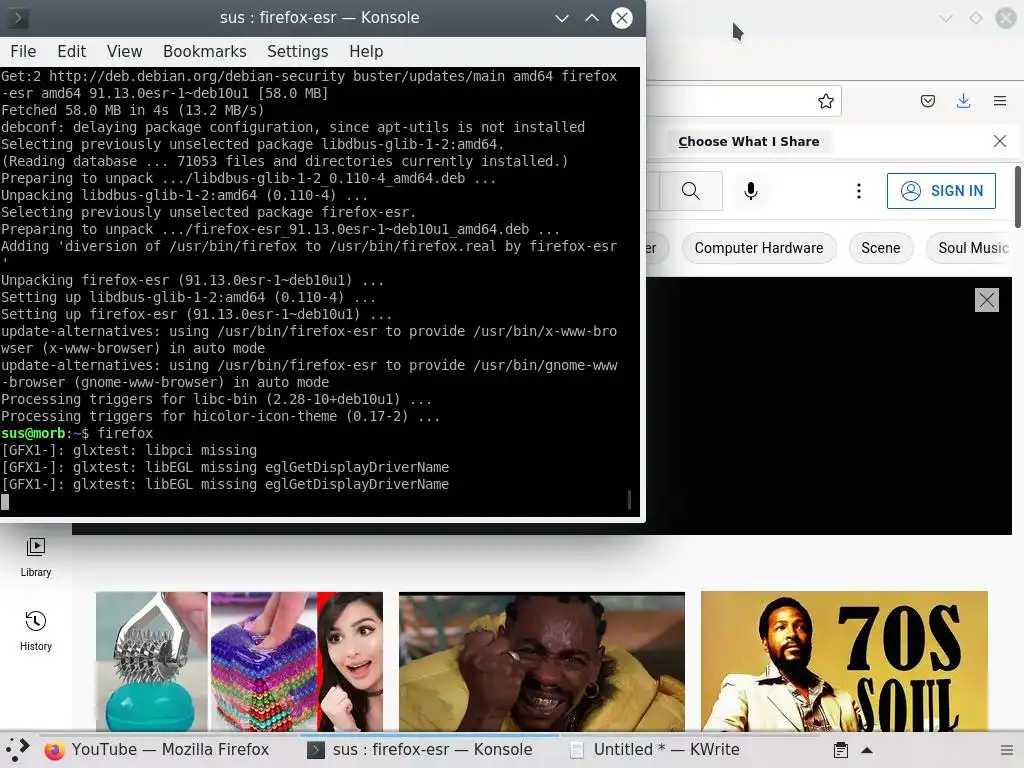1024x768 pixels.
Task: Minimize the Konsole window
Action: pos(562,18)
